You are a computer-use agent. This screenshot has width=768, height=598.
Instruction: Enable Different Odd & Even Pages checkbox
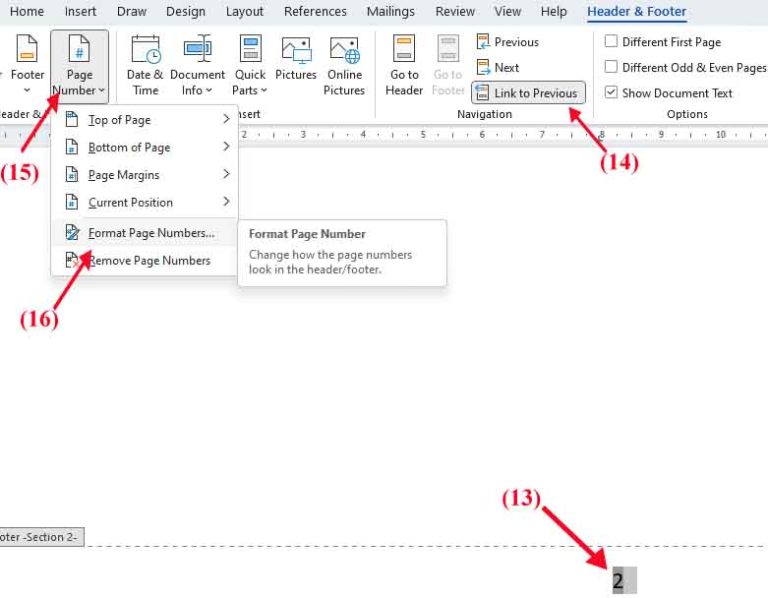[611, 67]
